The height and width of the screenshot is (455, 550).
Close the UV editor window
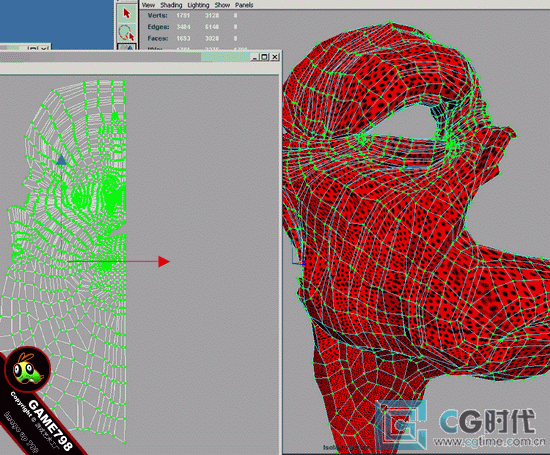point(275,57)
